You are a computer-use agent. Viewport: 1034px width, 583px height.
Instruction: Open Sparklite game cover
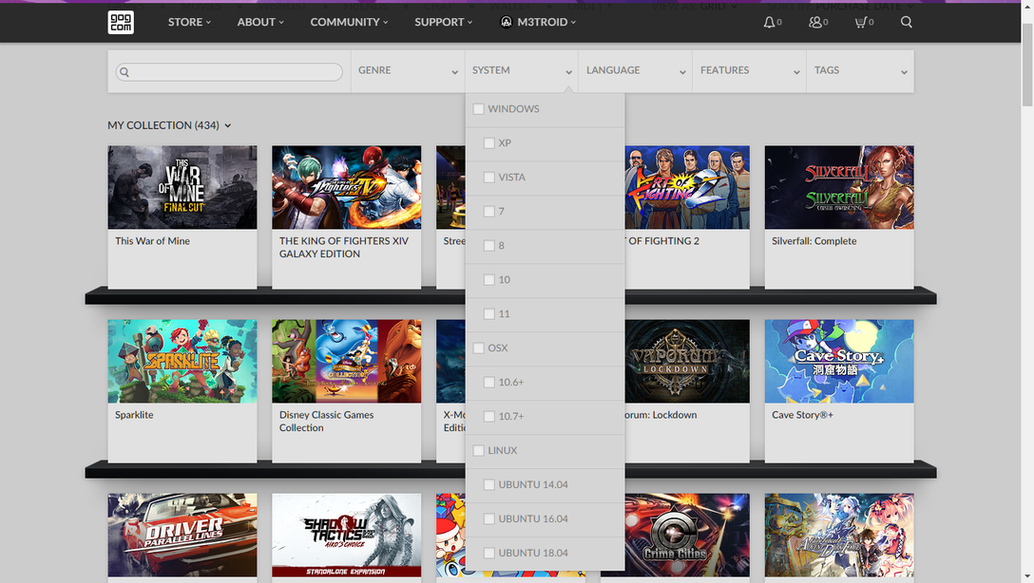pyautogui.click(x=183, y=361)
